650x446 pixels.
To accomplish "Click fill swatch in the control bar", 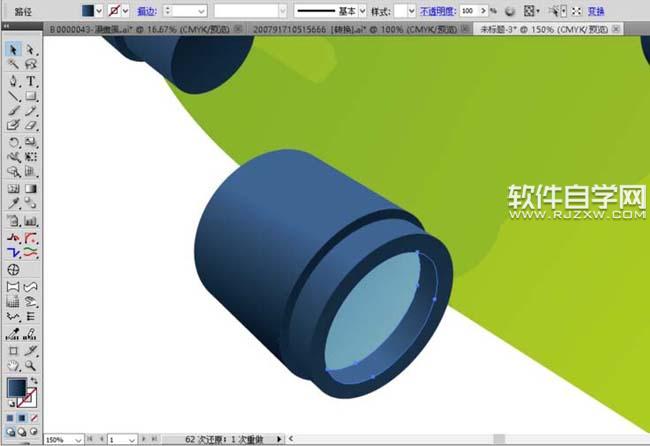I will (88, 11).
